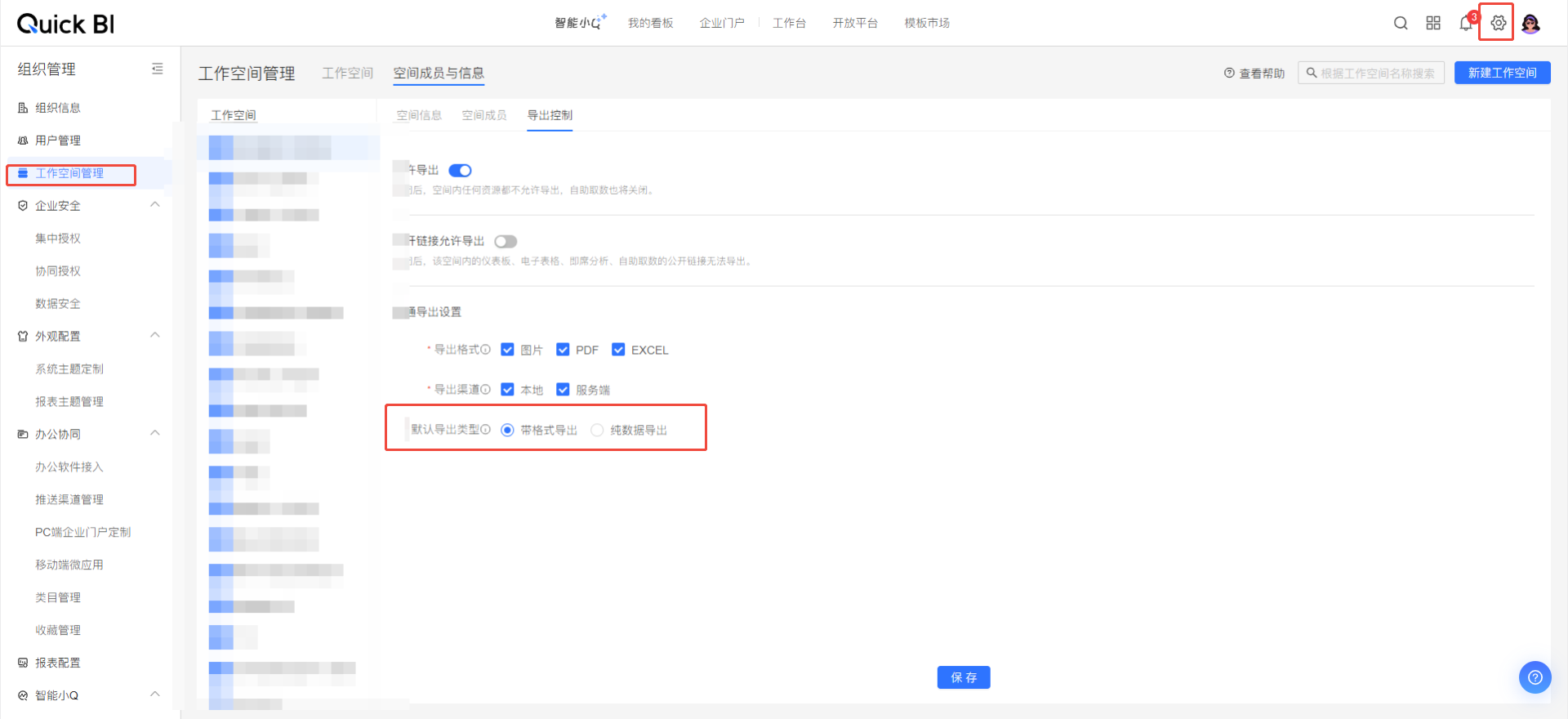Click the info icon next to 导出格式
The image size is (1568, 719).
486,350
